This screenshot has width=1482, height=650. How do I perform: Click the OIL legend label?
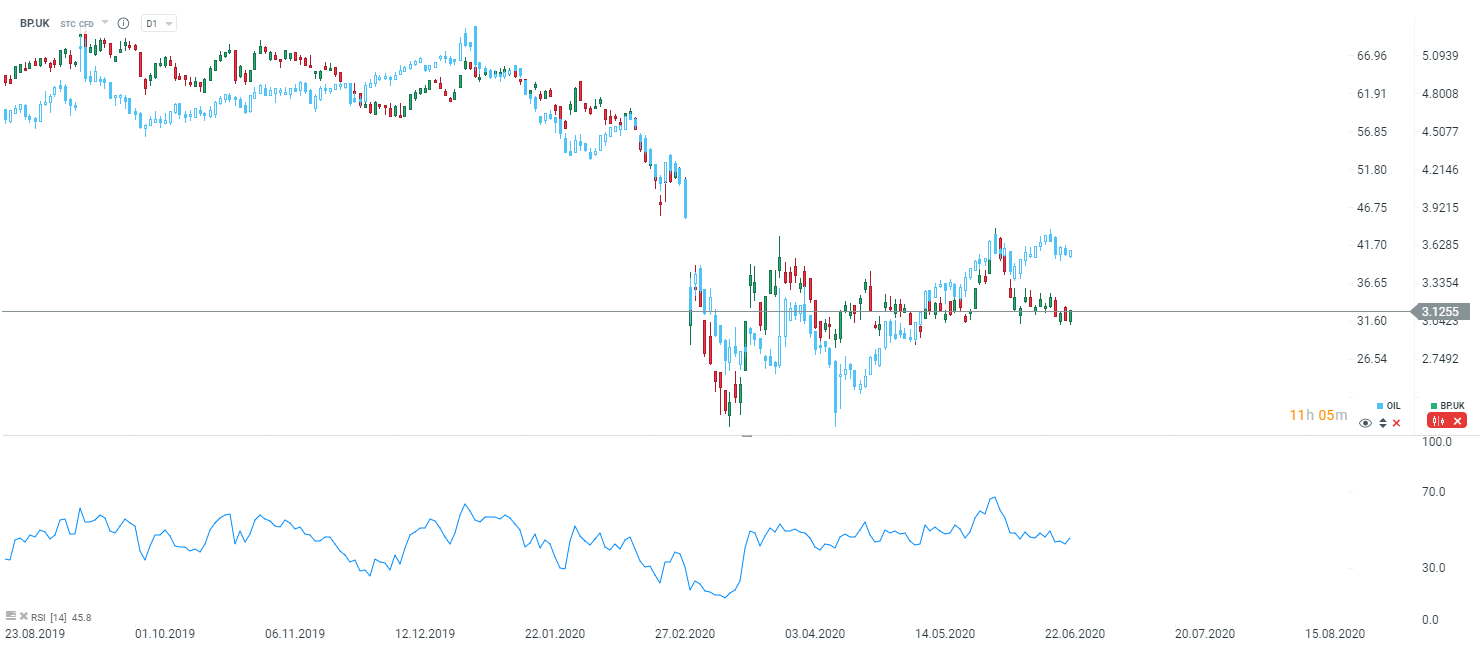coord(1393,406)
